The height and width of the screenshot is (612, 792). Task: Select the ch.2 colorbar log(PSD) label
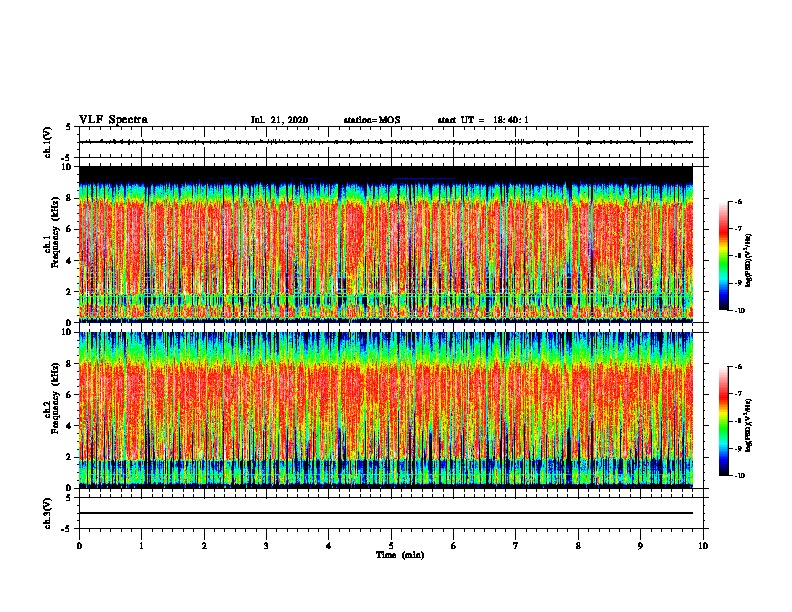click(x=748, y=425)
